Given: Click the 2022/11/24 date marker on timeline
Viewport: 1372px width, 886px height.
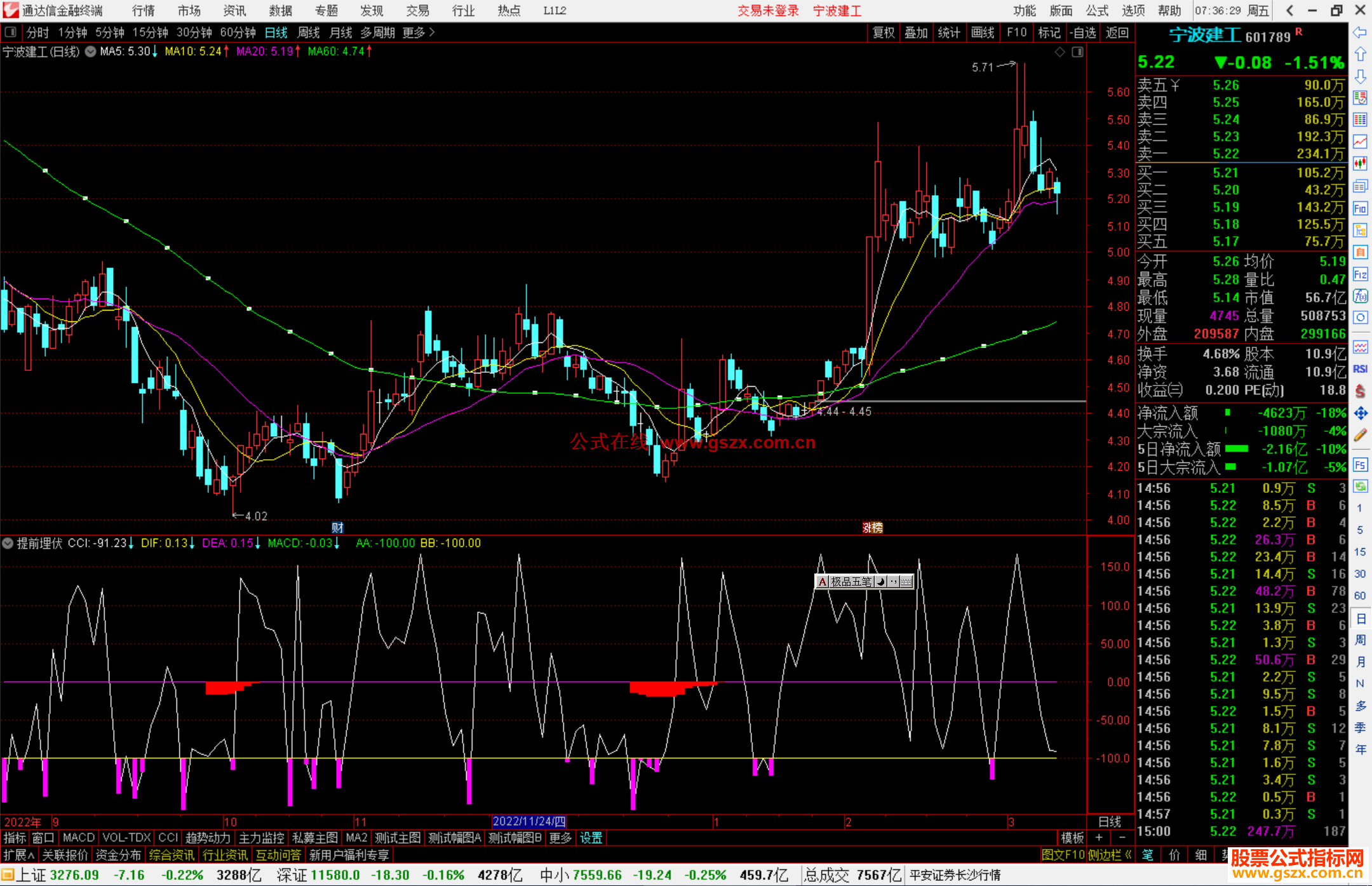Looking at the screenshot, I should pyautogui.click(x=528, y=821).
